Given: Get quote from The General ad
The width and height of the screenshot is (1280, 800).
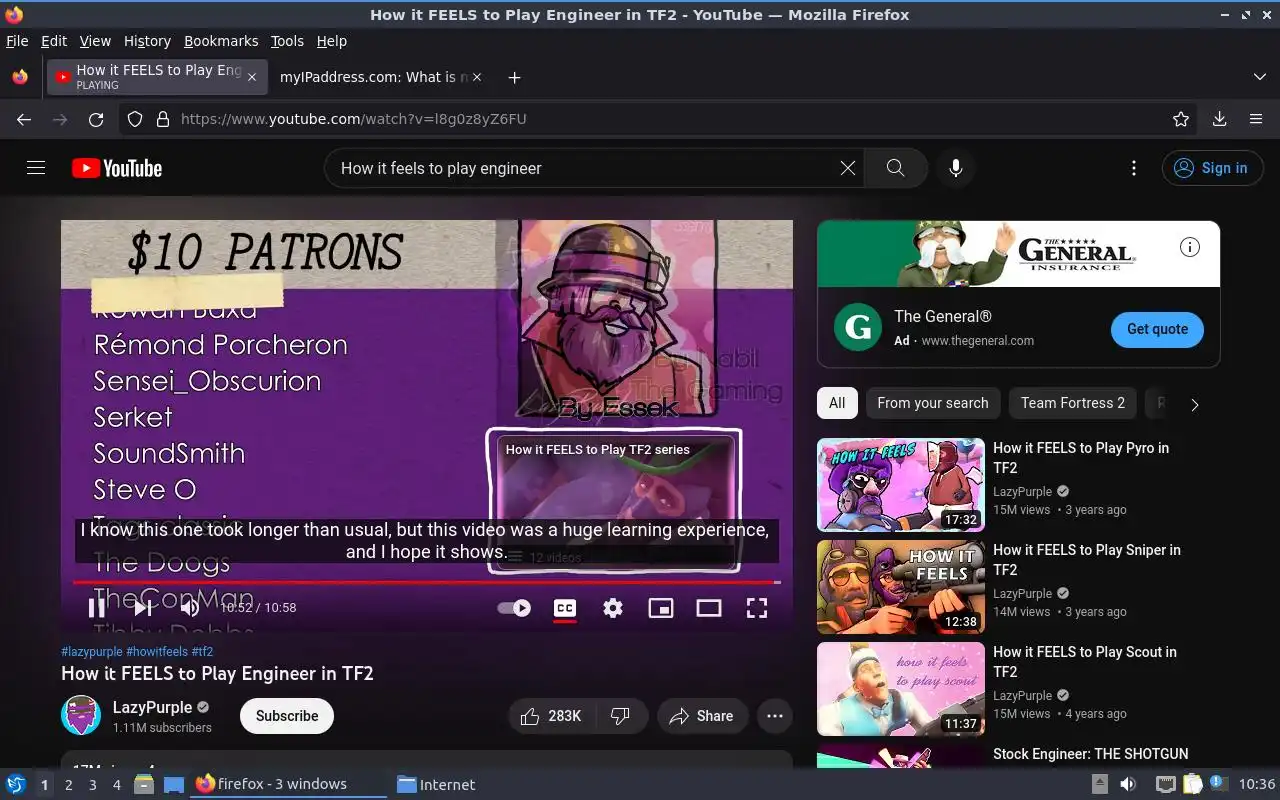Looking at the screenshot, I should (x=1157, y=329).
